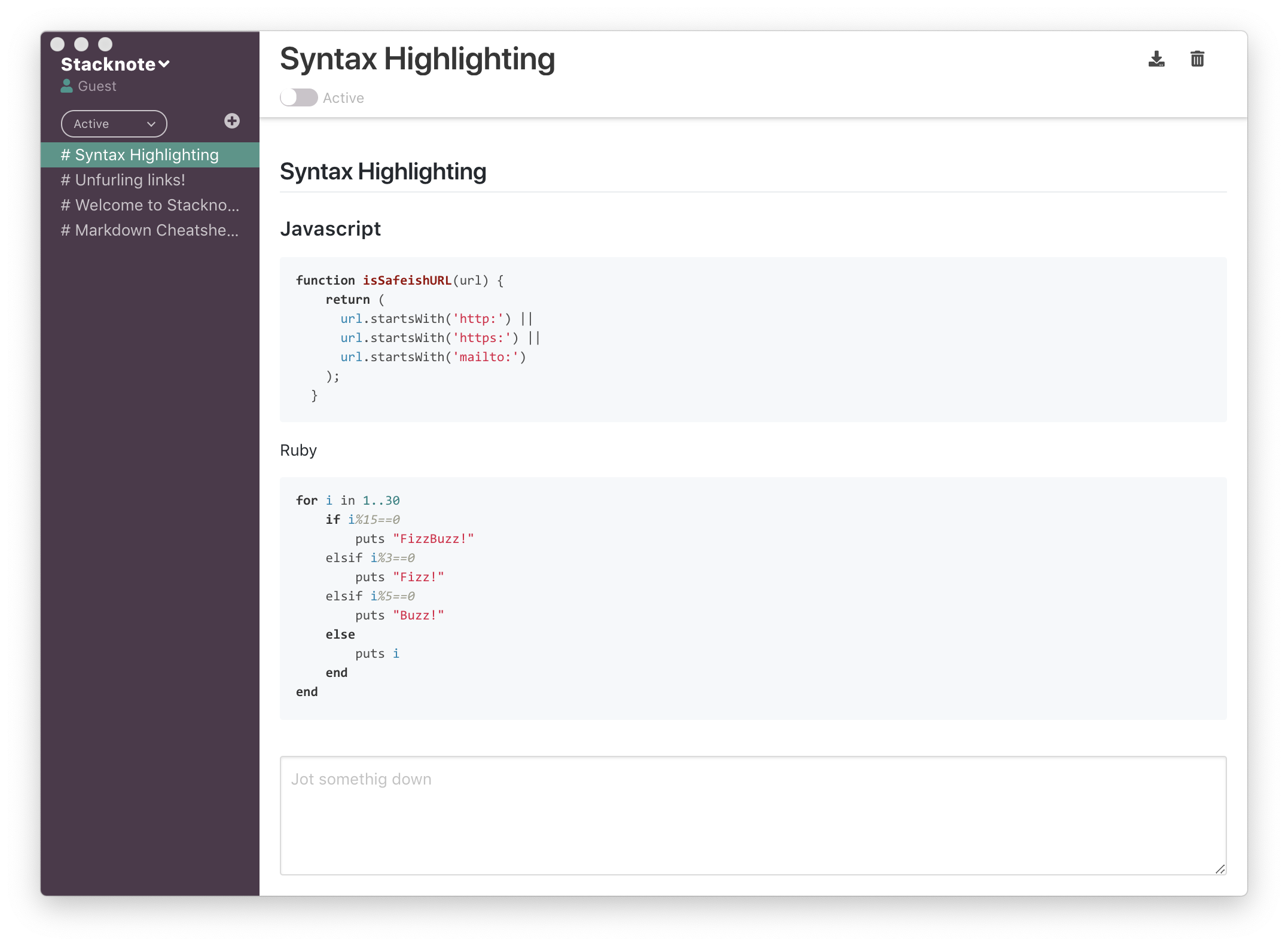Viewport: 1288px width, 946px height.
Task: Click the middle minimize window button
Action: [x=81, y=44]
